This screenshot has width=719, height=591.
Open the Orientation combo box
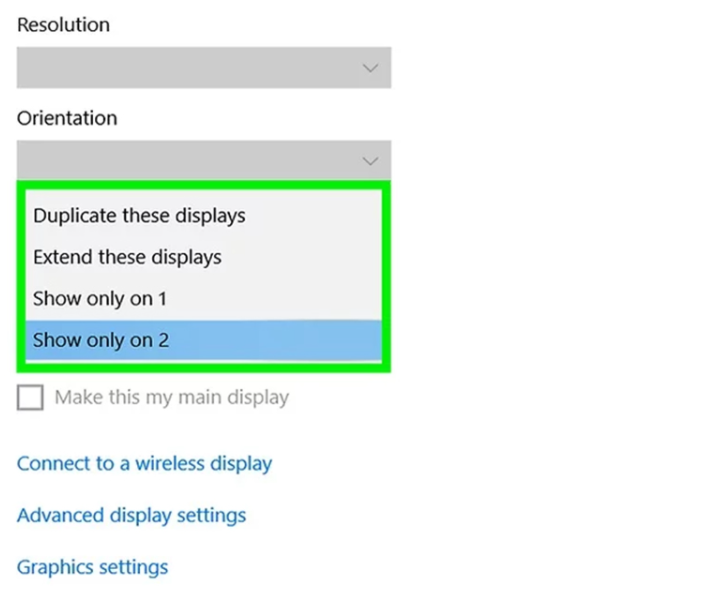[x=203, y=160]
